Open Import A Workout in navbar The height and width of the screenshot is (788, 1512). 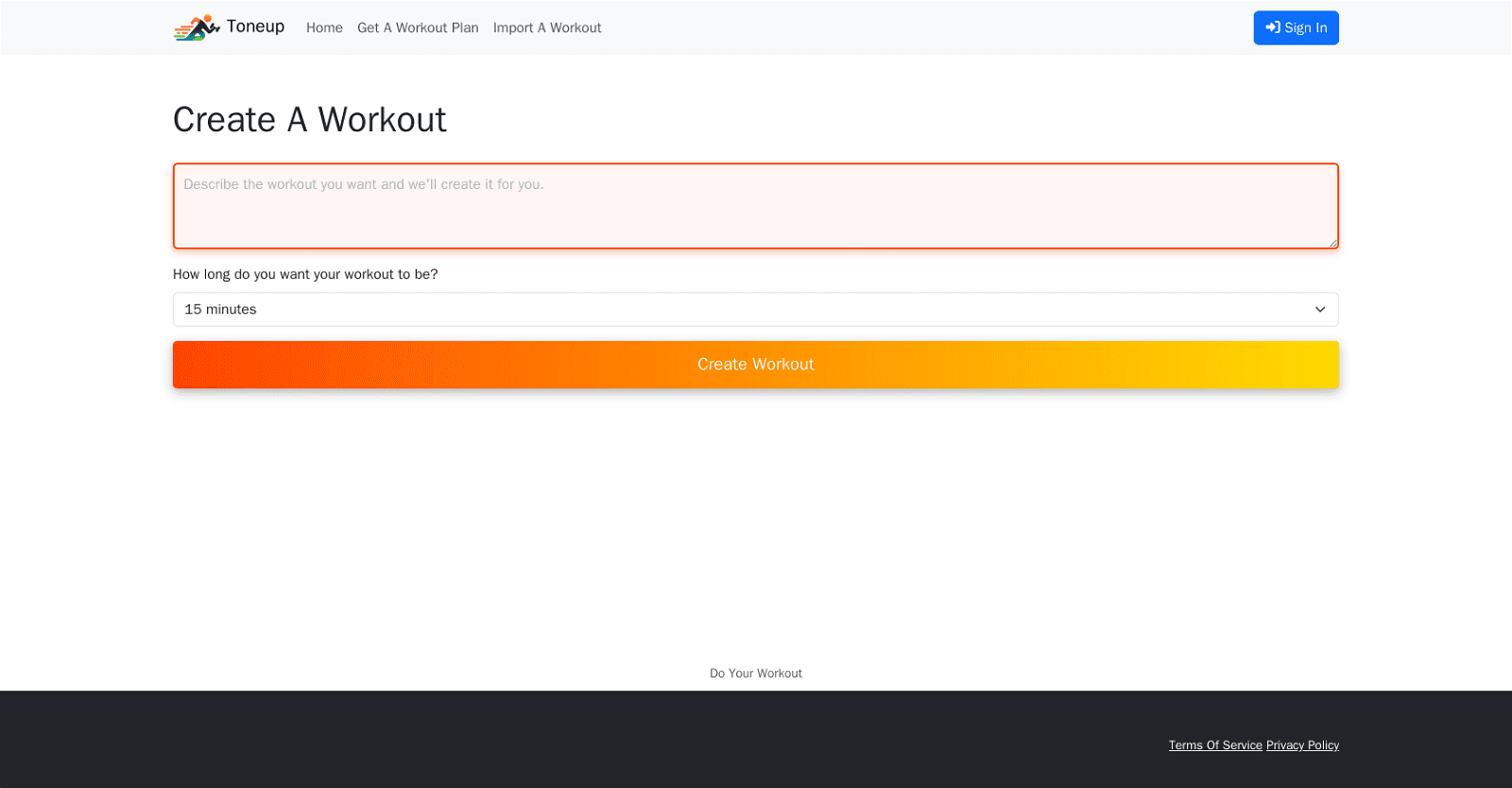tap(547, 28)
